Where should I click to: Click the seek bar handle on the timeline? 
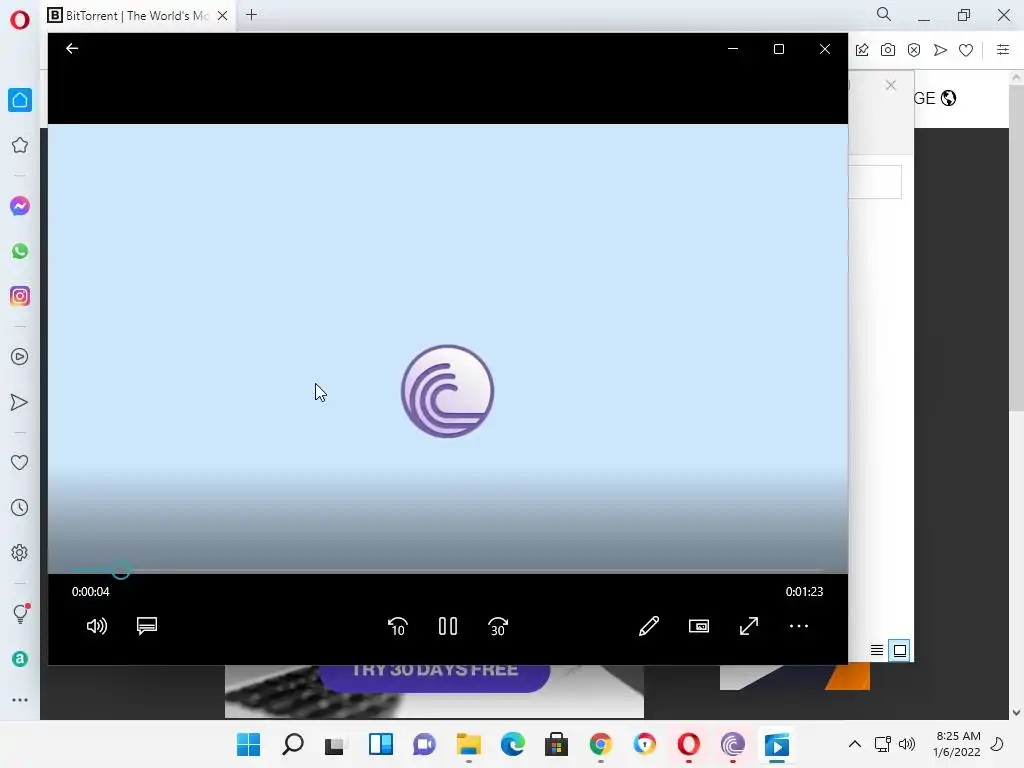120,571
